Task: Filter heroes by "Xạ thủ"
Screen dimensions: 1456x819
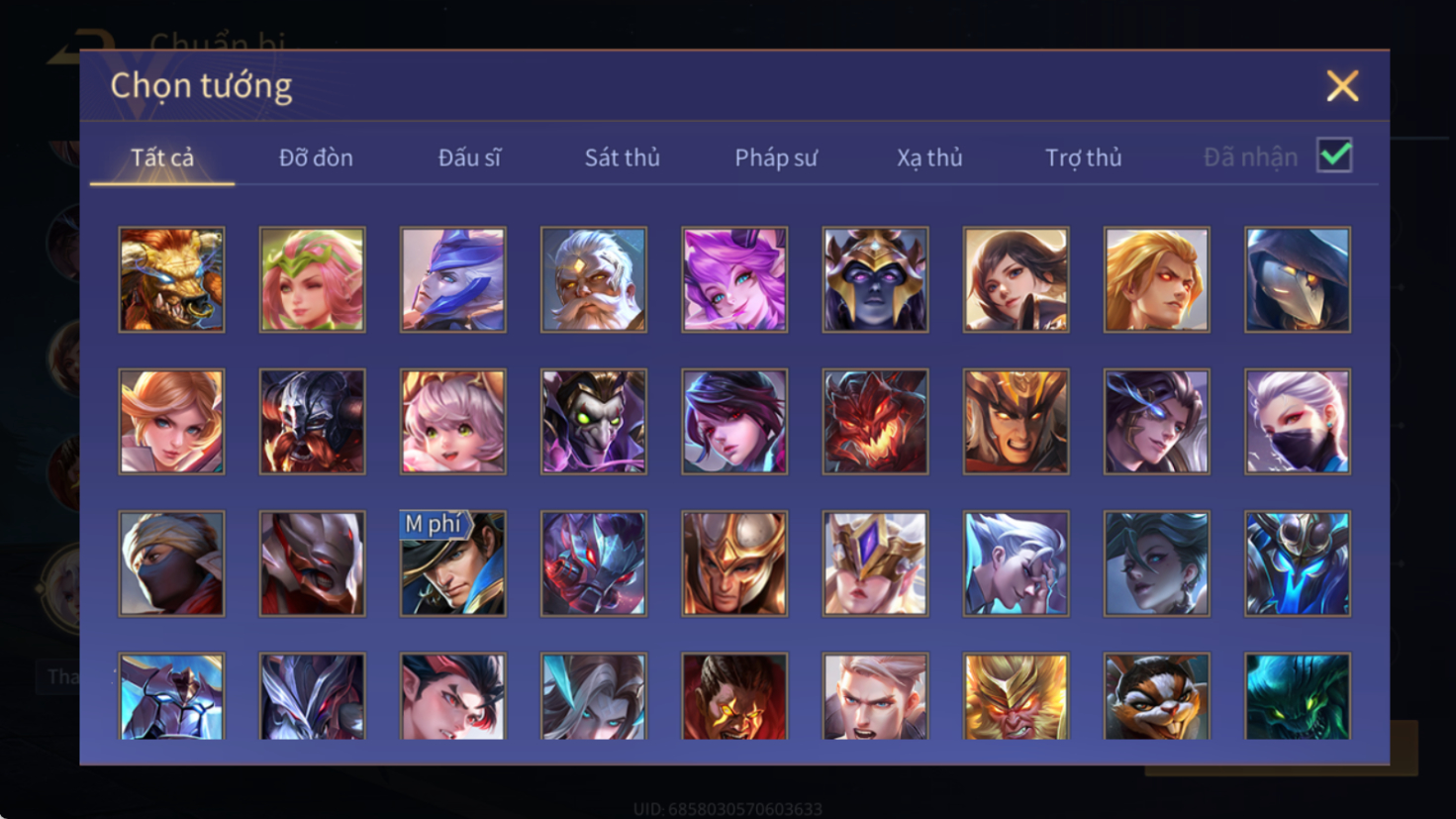Action: pos(929,157)
